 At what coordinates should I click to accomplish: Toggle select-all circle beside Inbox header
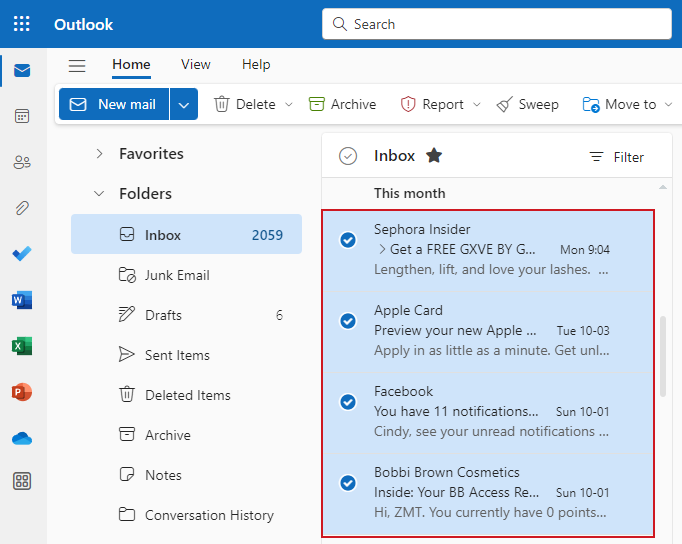348,156
